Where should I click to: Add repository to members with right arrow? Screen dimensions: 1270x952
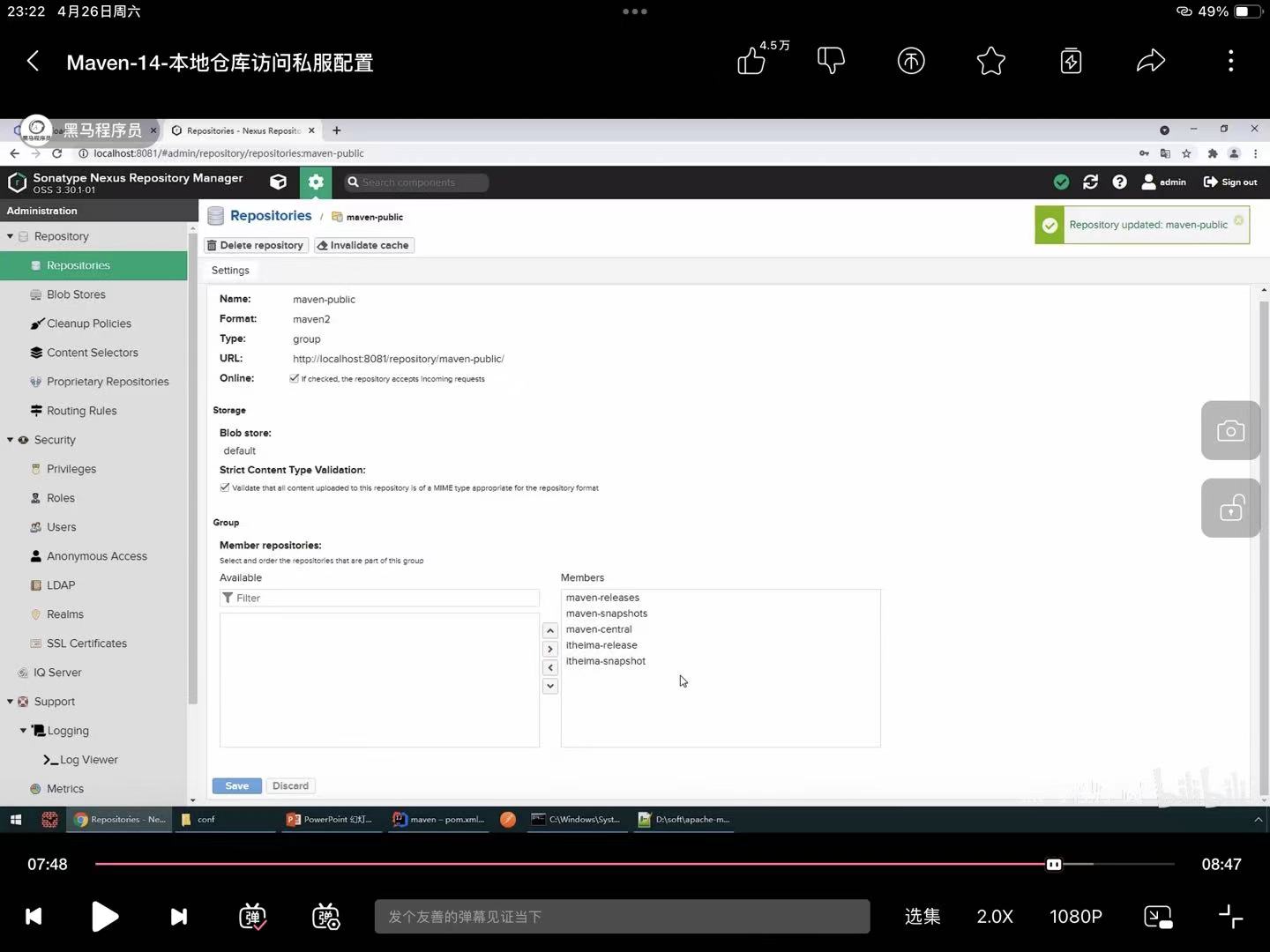click(550, 649)
